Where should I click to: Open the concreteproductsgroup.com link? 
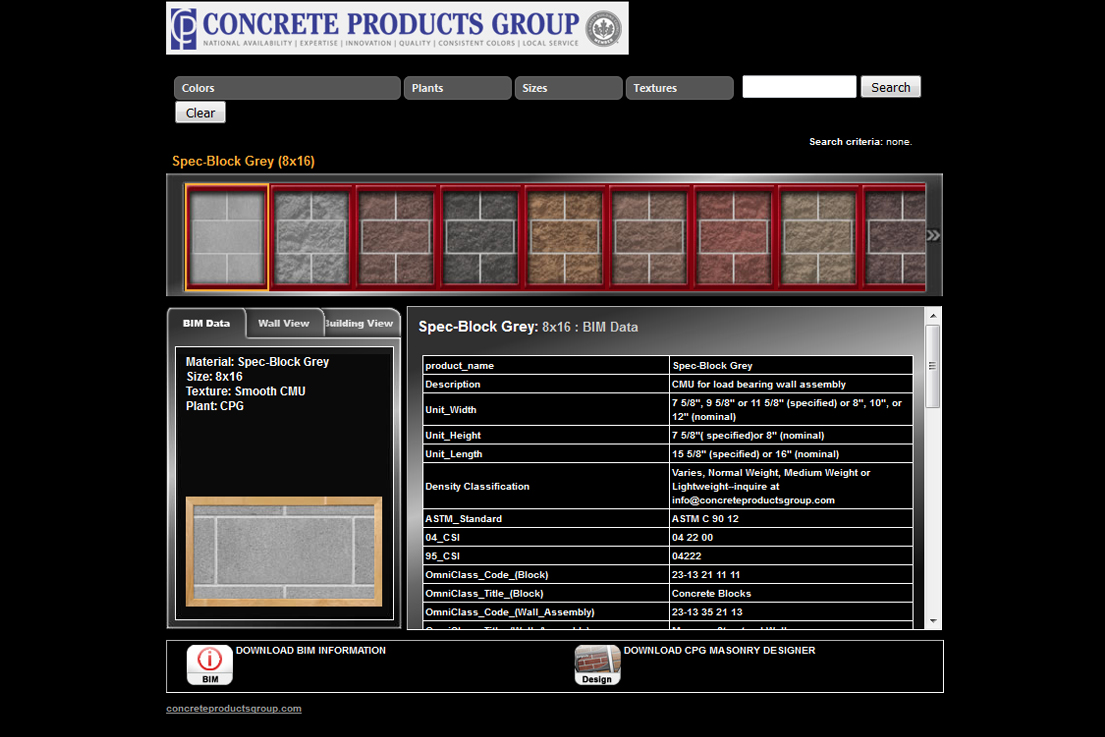[x=234, y=709]
